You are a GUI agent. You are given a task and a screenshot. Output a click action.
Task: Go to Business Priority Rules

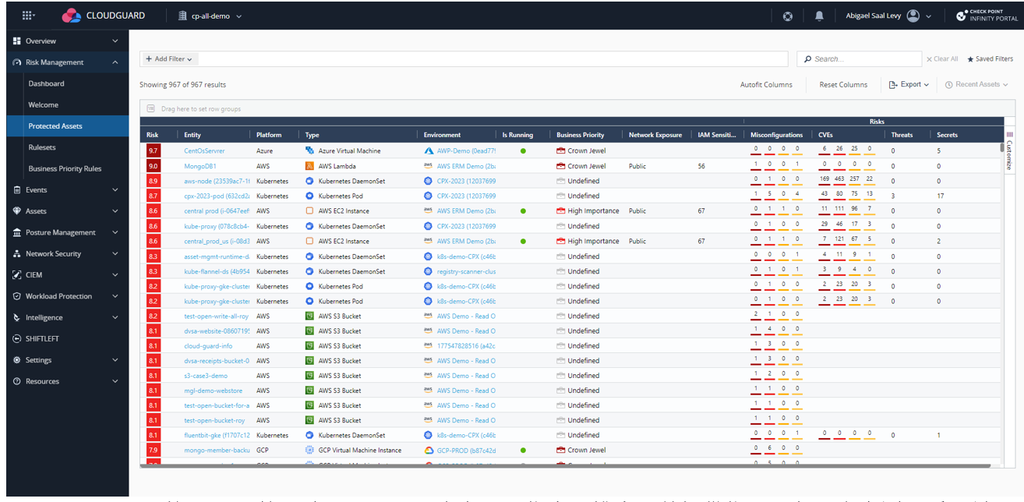64,168
